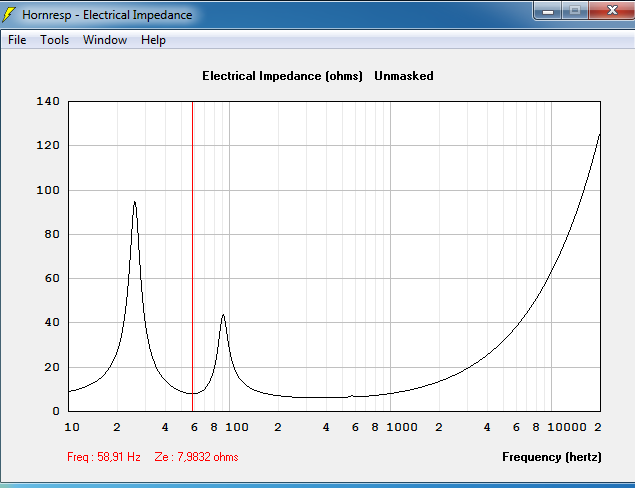
Task: Close the Electrical Impedance window
Action: click(612, 11)
